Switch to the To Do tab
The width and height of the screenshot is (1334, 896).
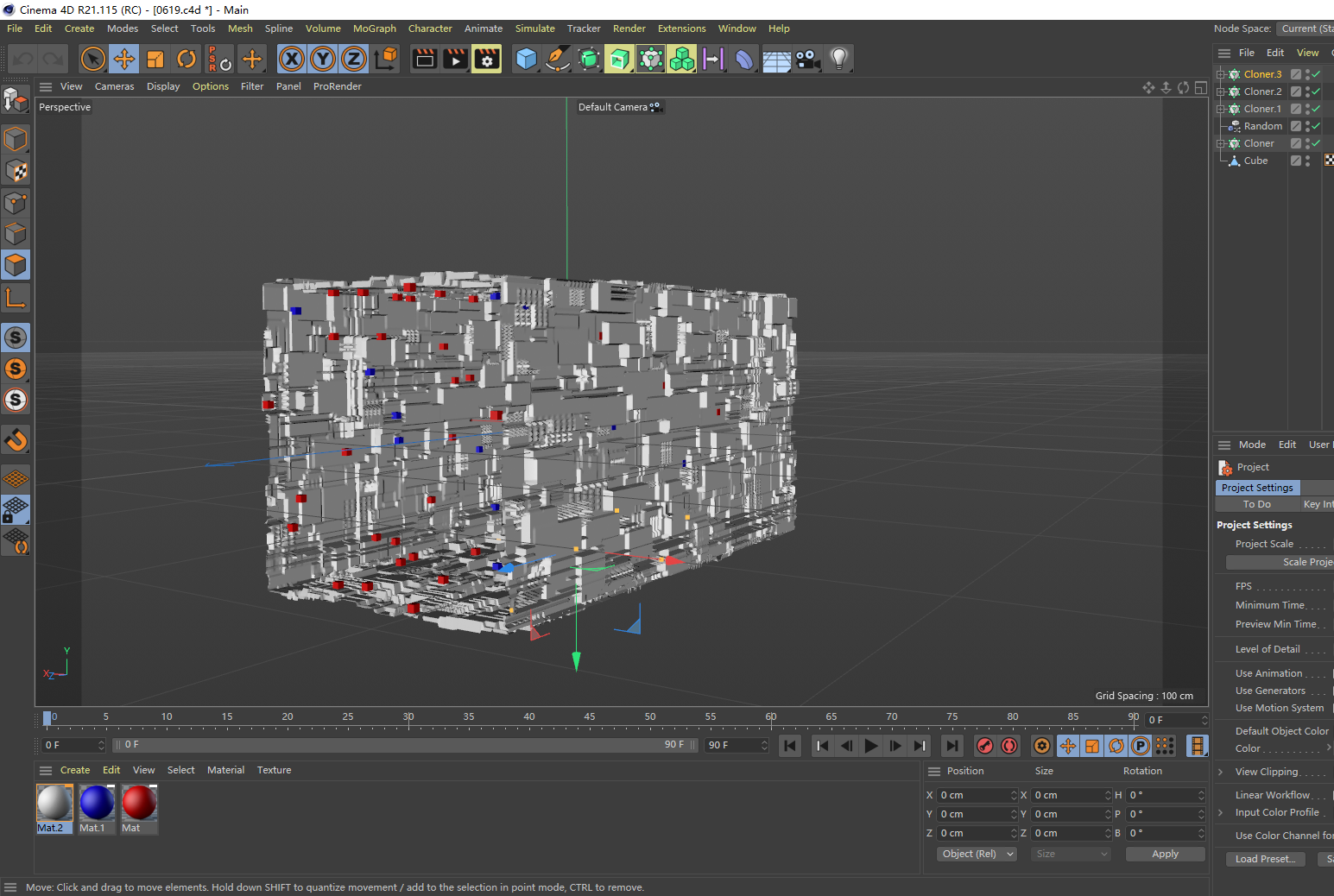pyautogui.click(x=1256, y=504)
